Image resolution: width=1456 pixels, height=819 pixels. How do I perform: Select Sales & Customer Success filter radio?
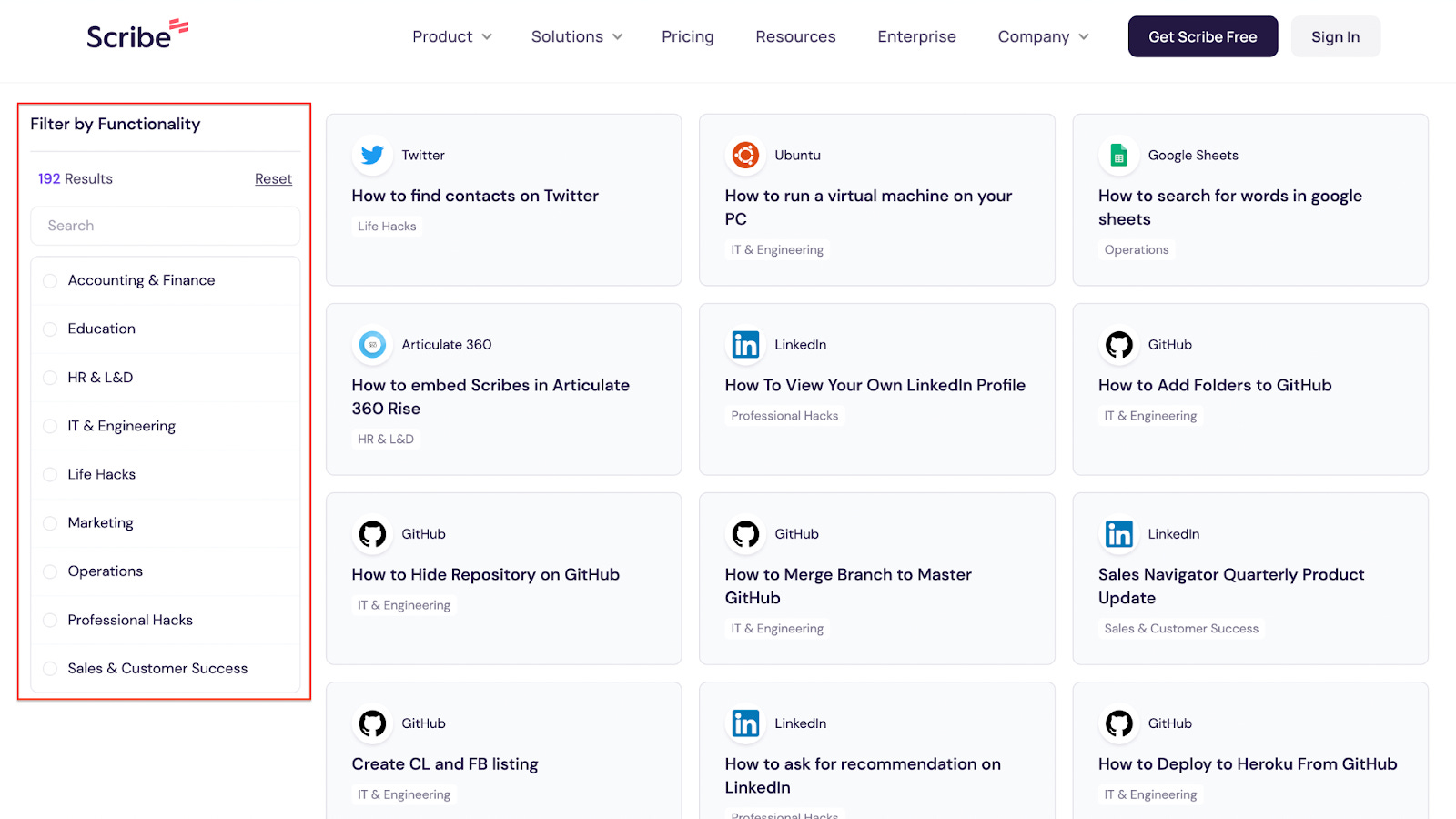click(x=50, y=669)
